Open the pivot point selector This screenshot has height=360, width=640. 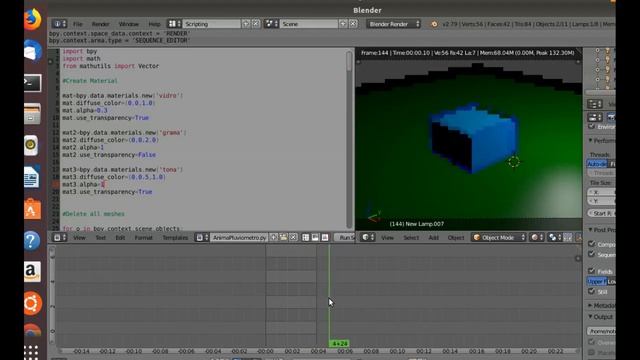(554, 238)
